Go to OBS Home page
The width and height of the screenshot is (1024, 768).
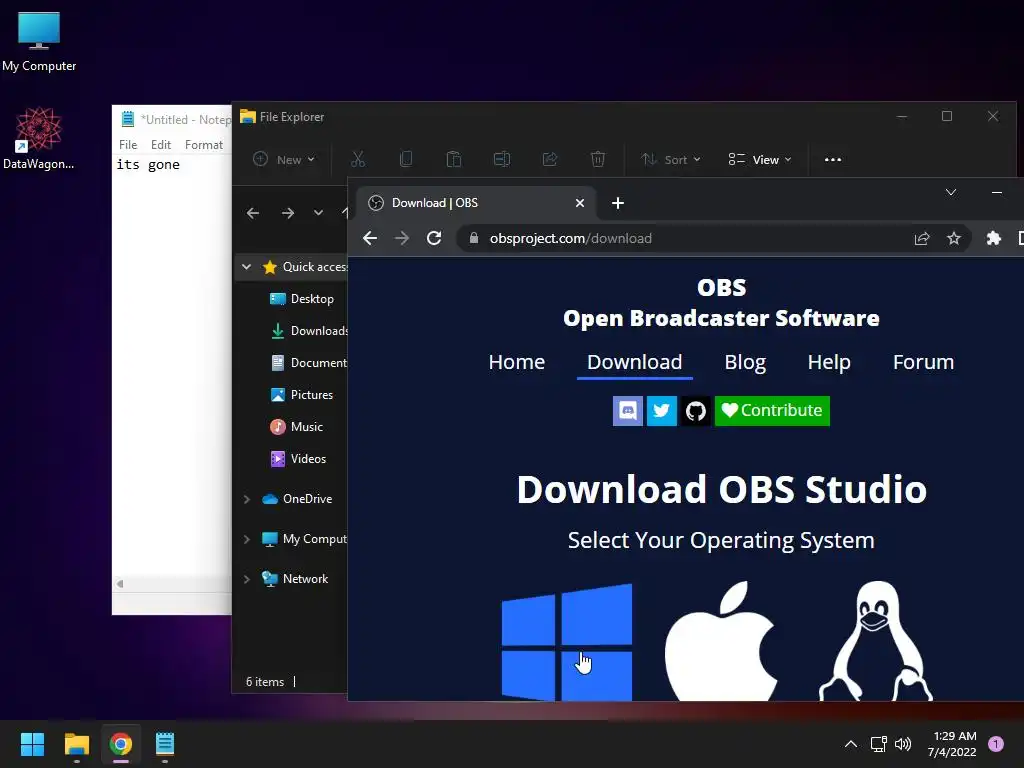point(517,362)
